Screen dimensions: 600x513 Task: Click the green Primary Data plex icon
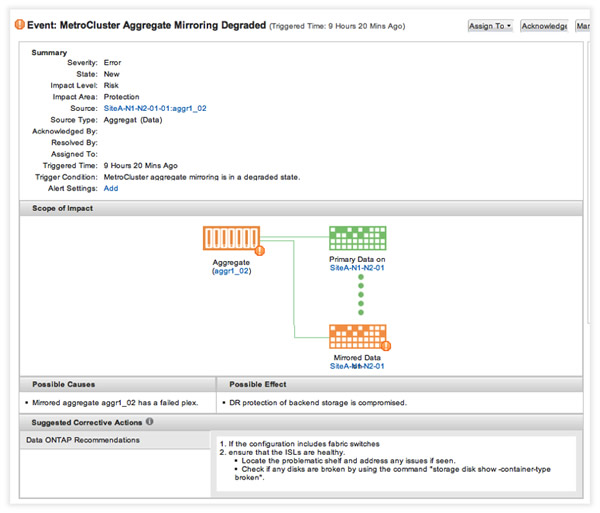[357, 238]
